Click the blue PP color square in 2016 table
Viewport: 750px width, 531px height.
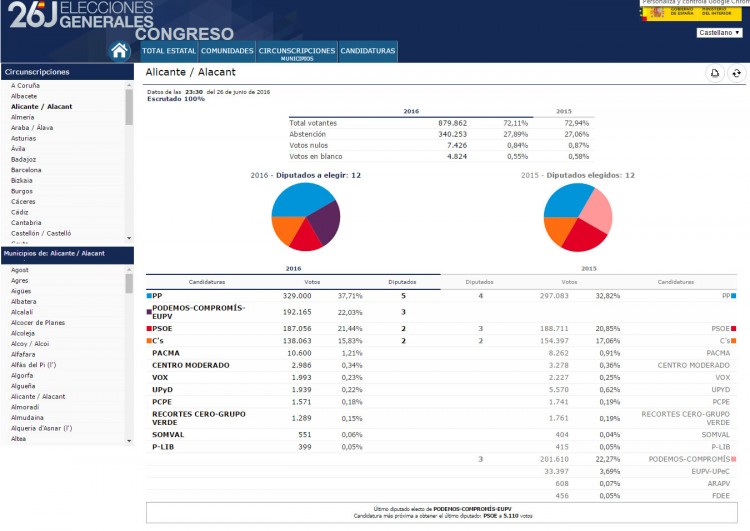[149, 296]
